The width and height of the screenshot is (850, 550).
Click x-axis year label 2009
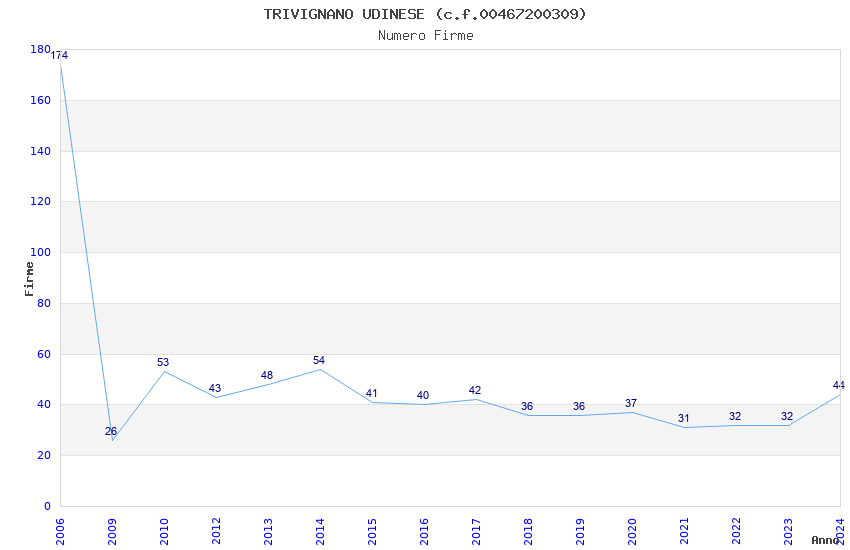pyautogui.click(x=112, y=532)
